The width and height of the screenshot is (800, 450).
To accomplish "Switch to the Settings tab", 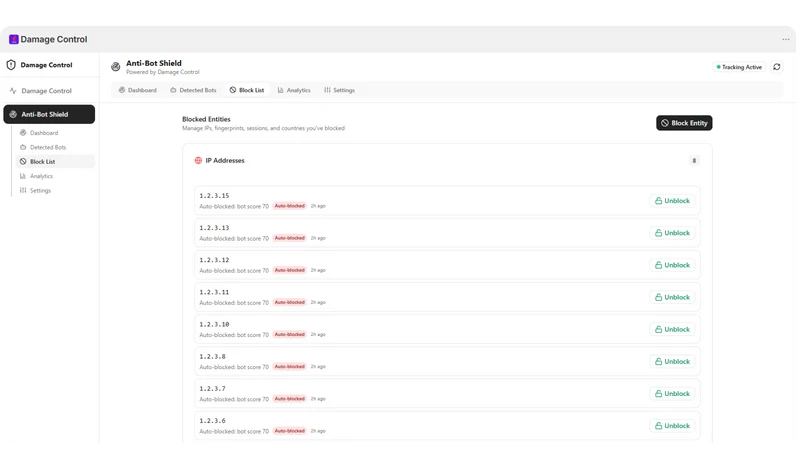I will (x=339, y=90).
